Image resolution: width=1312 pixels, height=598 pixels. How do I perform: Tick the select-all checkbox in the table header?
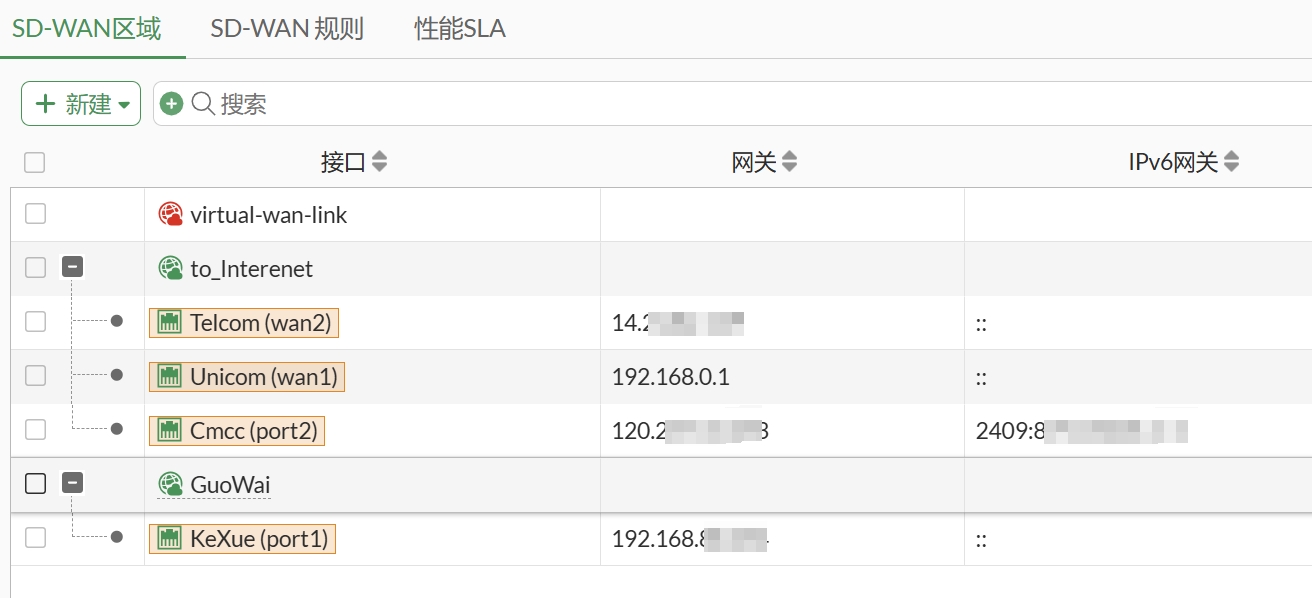(35, 162)
